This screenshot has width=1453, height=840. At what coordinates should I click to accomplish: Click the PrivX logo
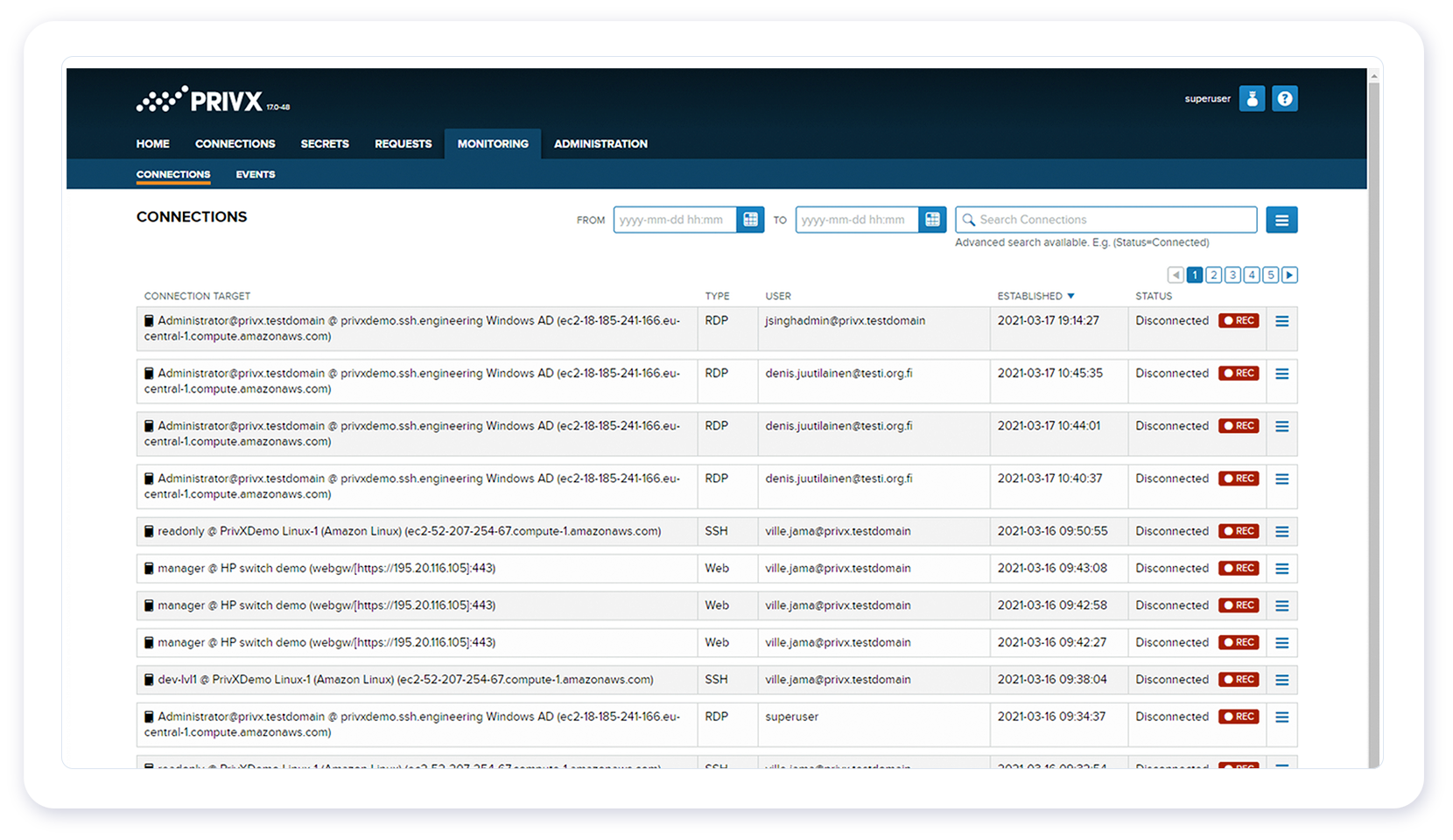pos(213,100)
